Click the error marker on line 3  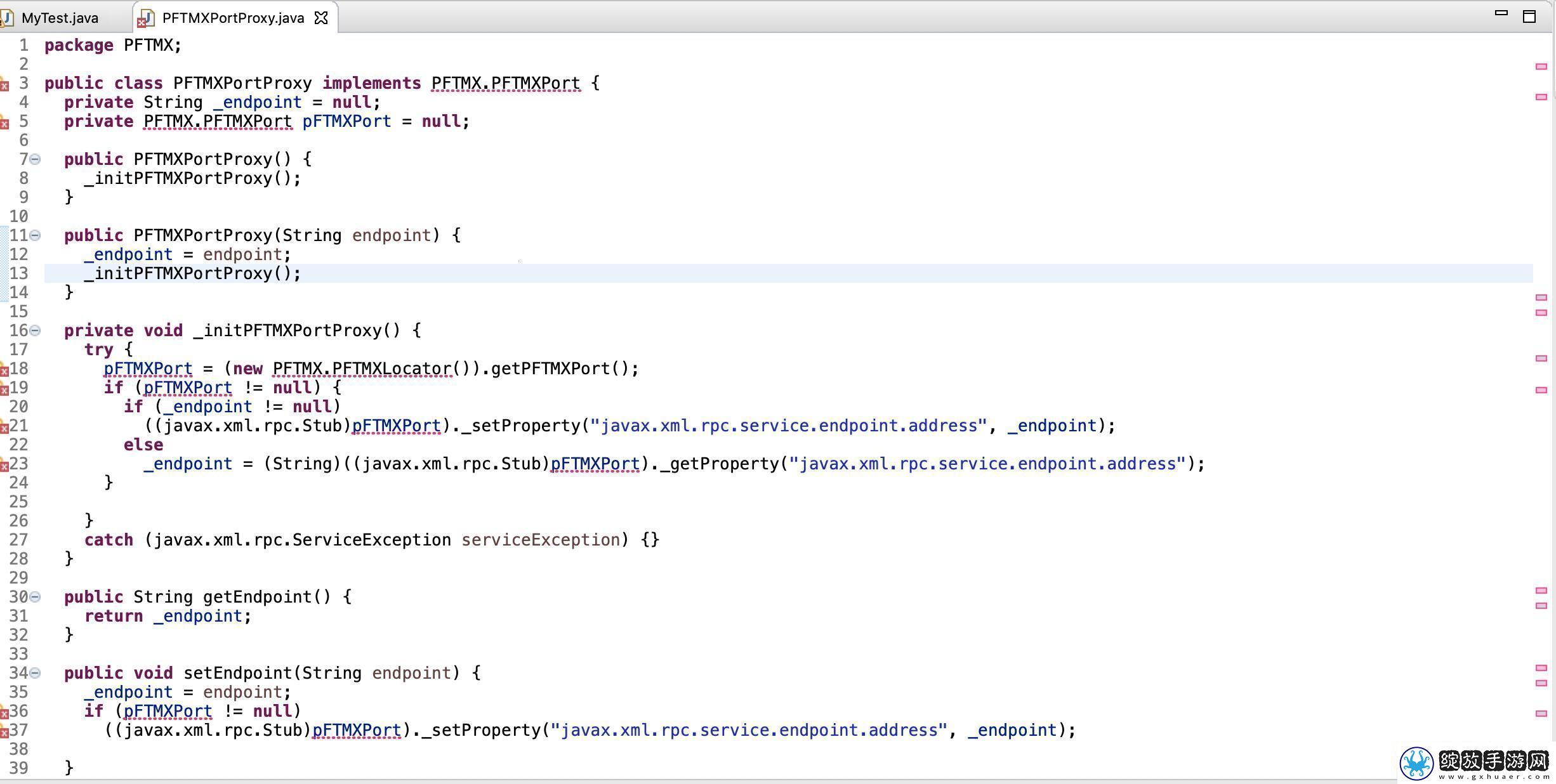pyautogui.click(x=4, y=84)
